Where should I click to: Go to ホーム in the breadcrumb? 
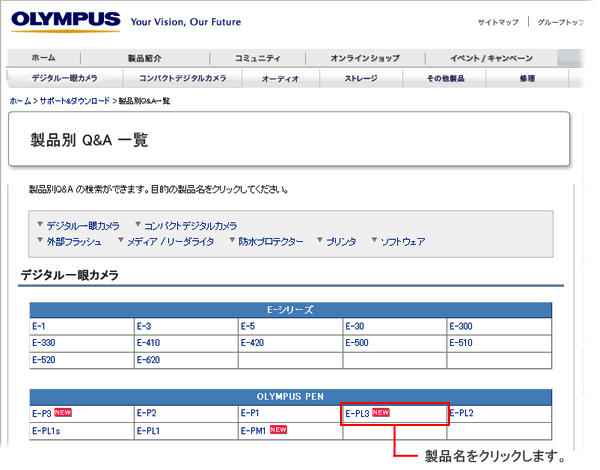click(x=20, y=101)
